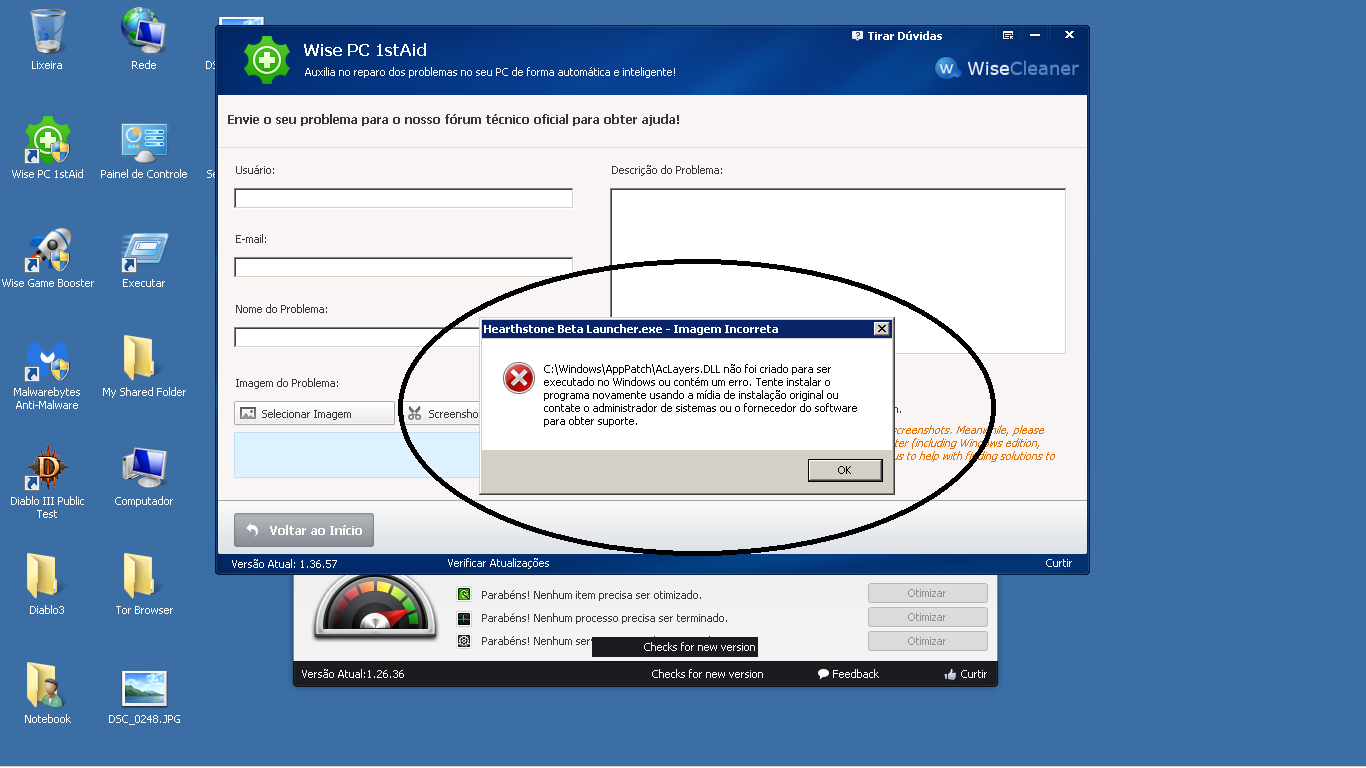Open the Notebook folder on the desktop
The width and height of the screenshot is (1366, 768).
click(x=47, y=694)
